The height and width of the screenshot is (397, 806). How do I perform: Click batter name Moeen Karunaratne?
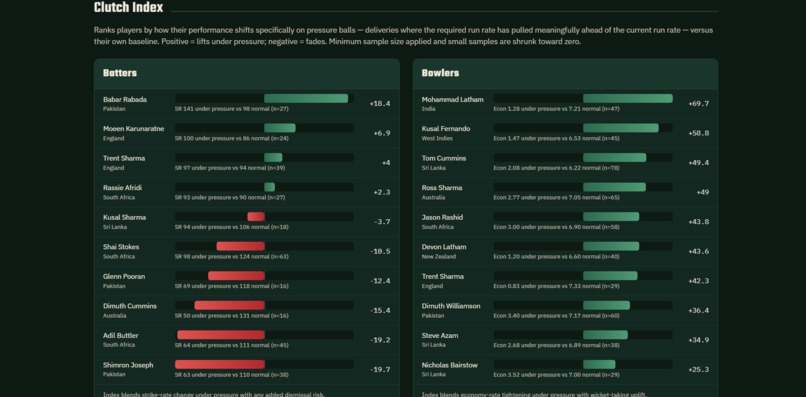coord(133,129)
